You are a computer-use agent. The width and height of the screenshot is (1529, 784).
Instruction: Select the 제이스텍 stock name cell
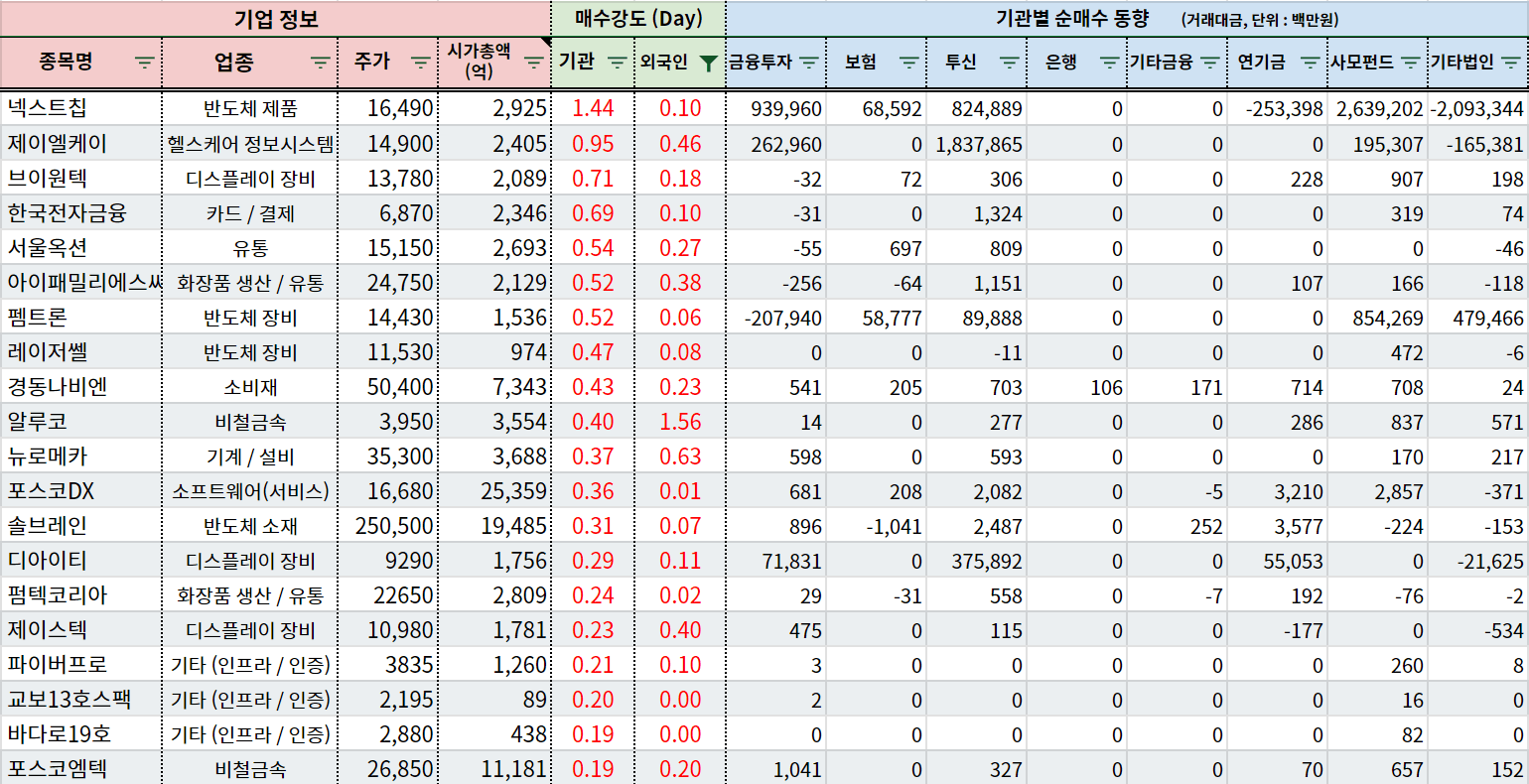tap(81, 629)
